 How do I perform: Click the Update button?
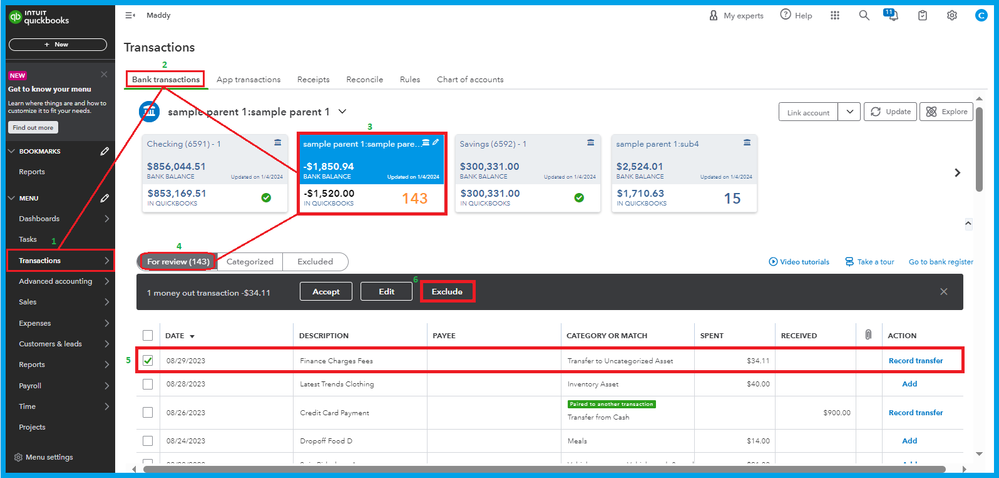(x=891, y=112)
